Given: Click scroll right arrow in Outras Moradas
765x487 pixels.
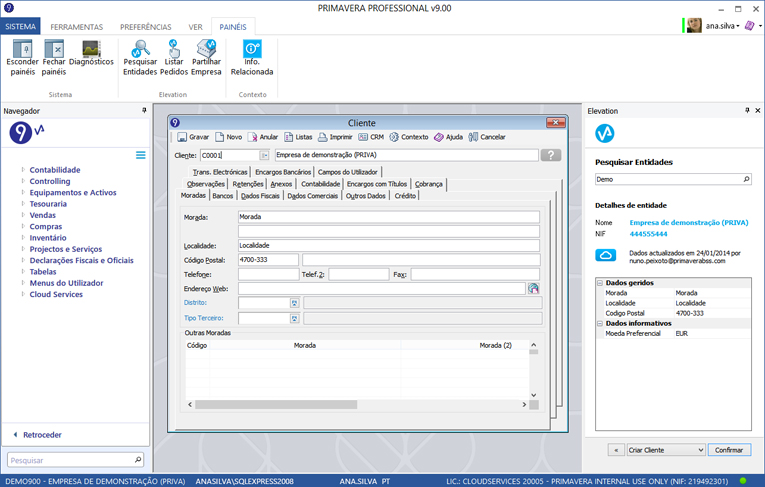Looking at the screenshot, I should (x=524, y=405).
